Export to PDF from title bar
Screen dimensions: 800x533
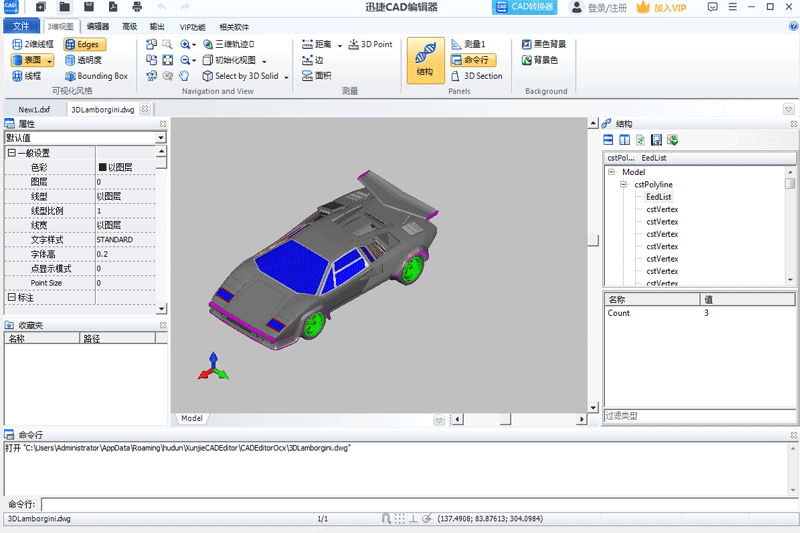[x=113, y=7]
